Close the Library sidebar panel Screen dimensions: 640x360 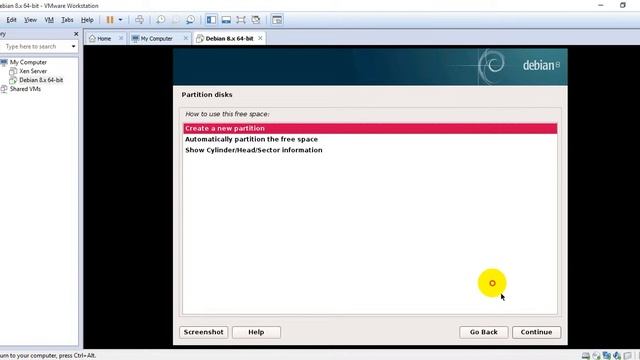pyautogui.click(x=76, y=34)
